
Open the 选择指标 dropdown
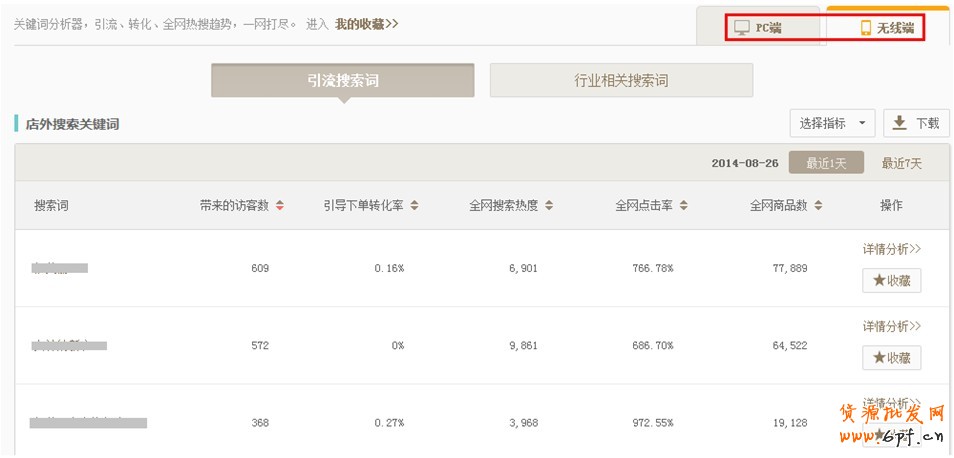832,123
